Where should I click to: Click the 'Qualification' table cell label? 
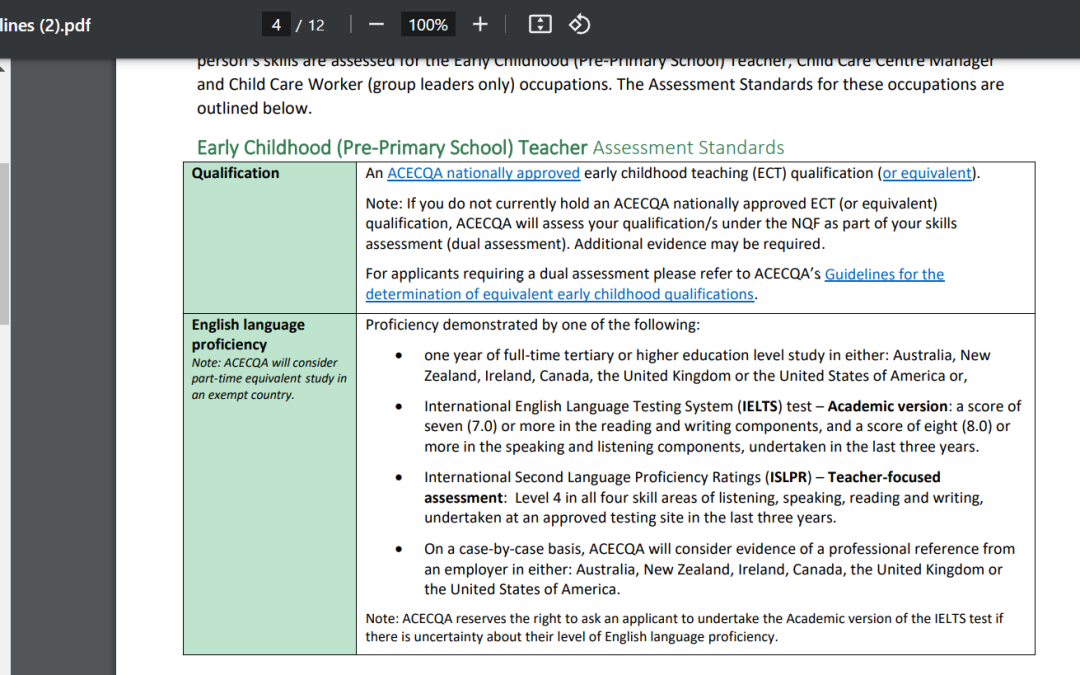coord(236,174)
